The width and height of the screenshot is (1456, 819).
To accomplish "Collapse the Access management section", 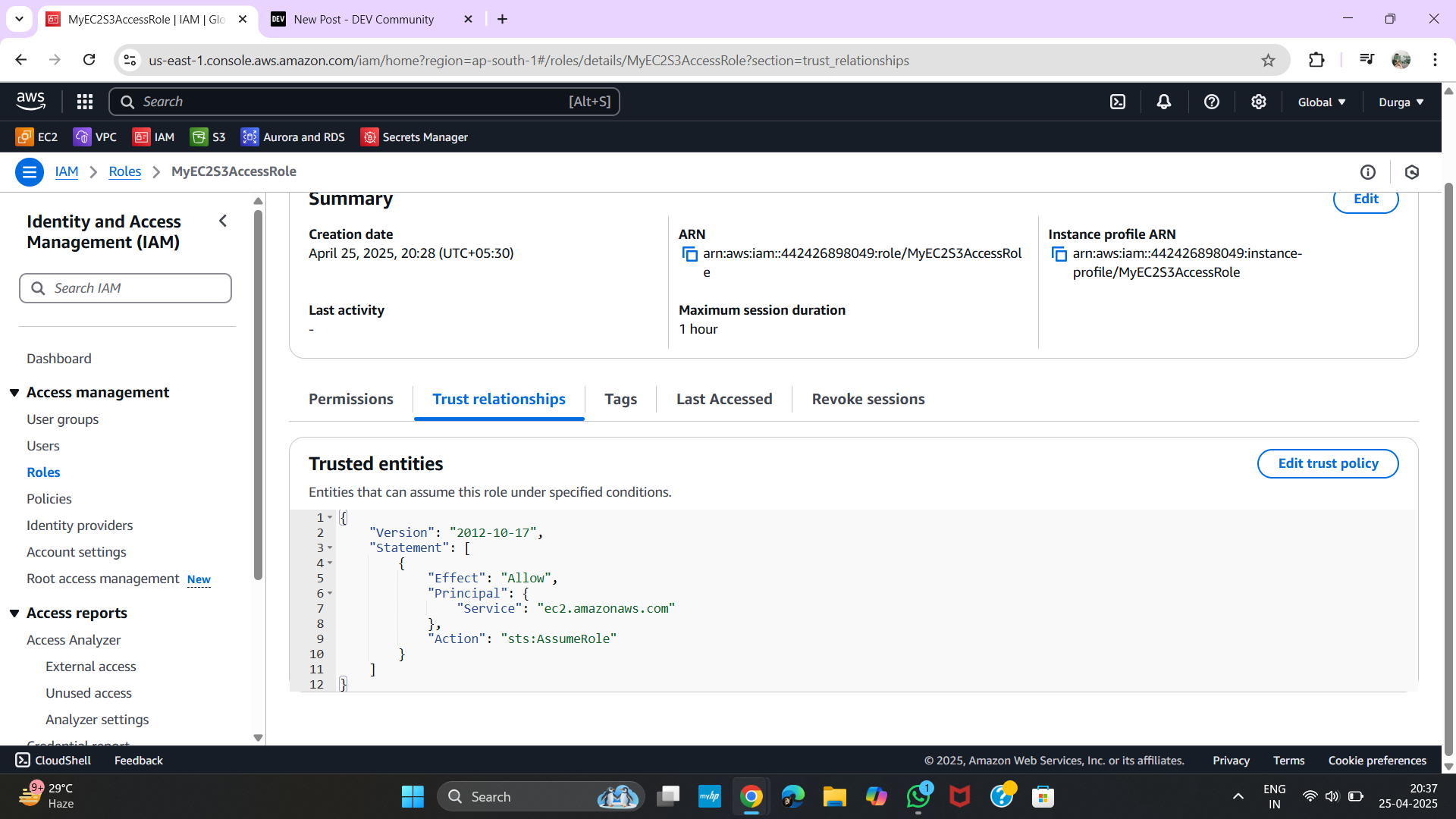I will point(14,392).
